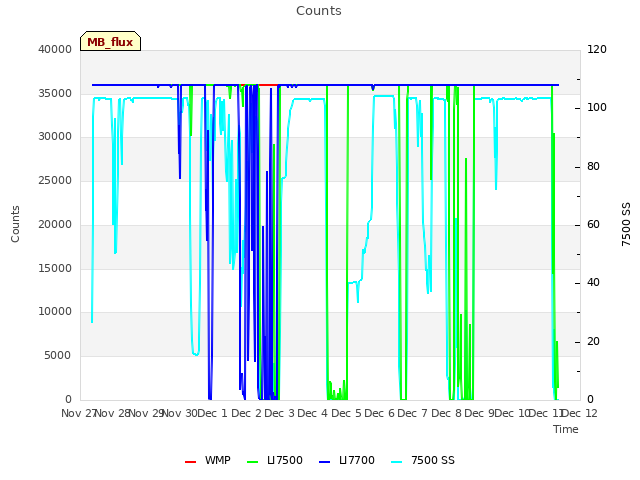This screenshot has height=480, width=640.
Task: Click the 20 right-axis tick label
Action: tap(593, 341)
